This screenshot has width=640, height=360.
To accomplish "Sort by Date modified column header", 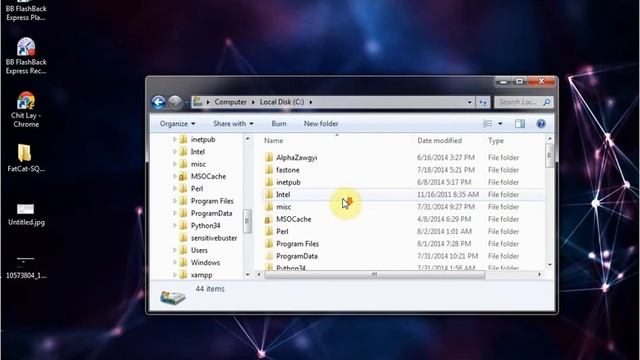I will click(x=440, y=141).
